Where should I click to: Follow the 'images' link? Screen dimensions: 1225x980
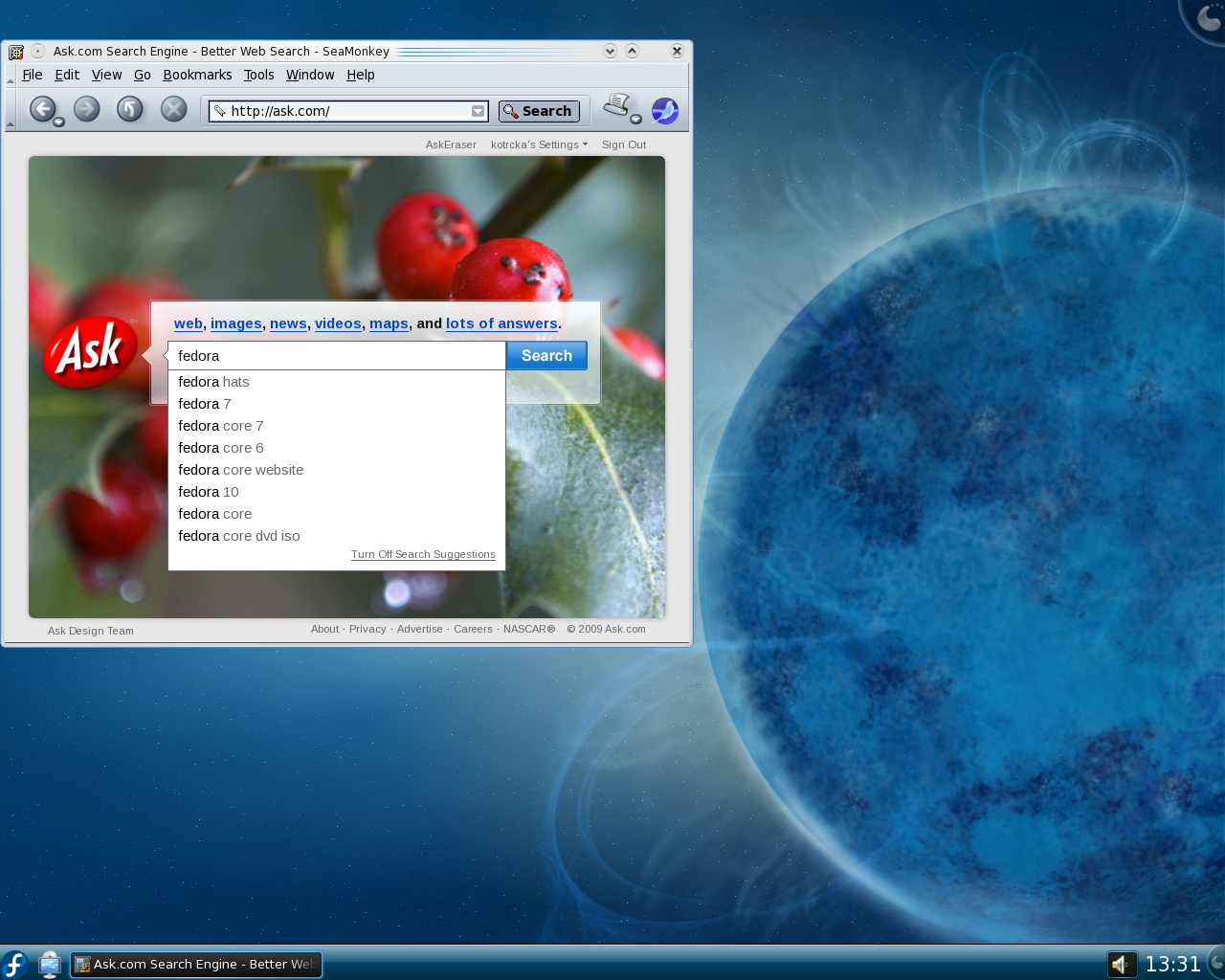click(x=236, y=323)
